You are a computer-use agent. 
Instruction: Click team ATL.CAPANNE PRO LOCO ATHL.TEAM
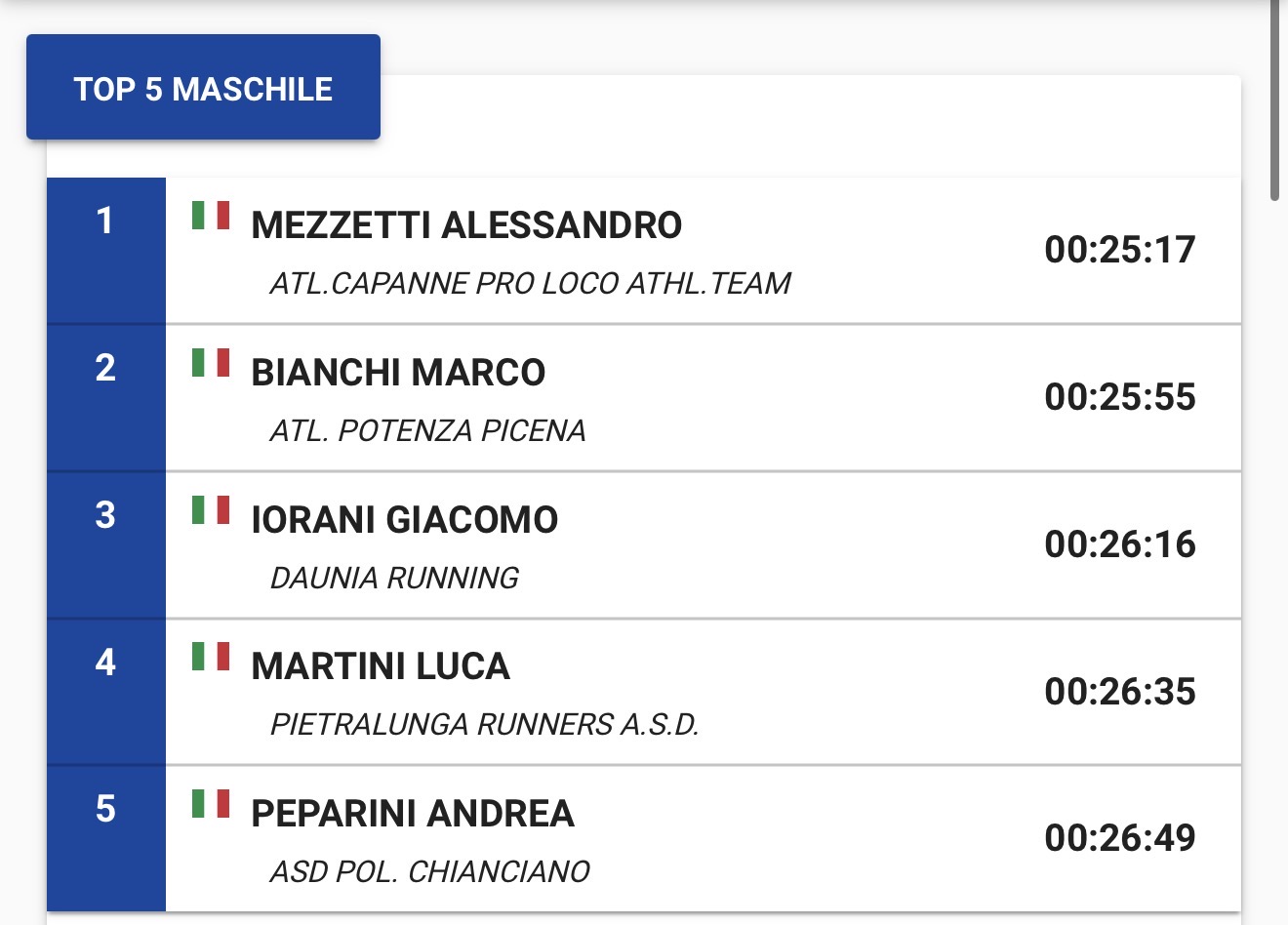(530, 283)
